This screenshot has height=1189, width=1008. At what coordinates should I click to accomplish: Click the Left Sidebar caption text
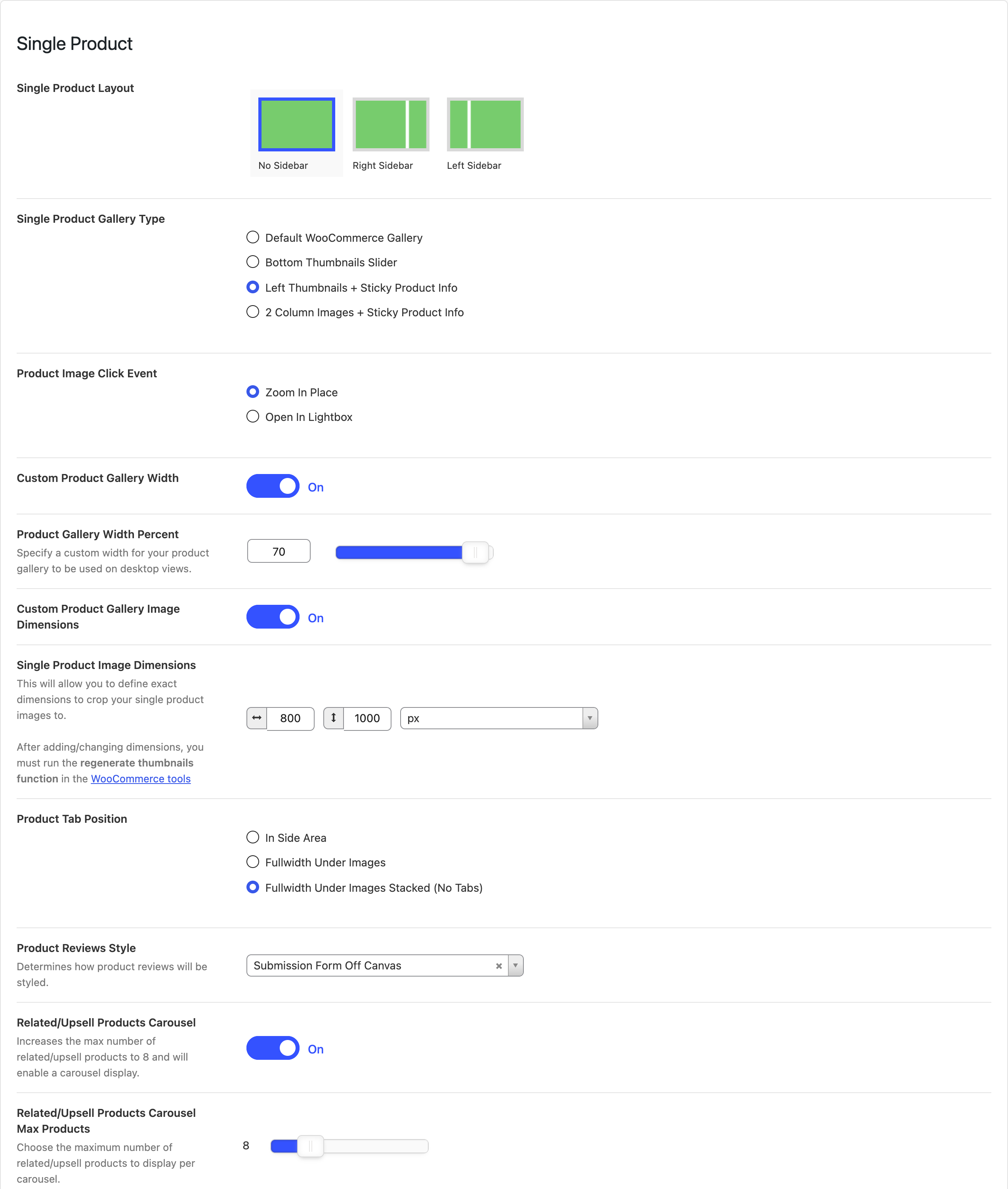click(x=474, y=165)
